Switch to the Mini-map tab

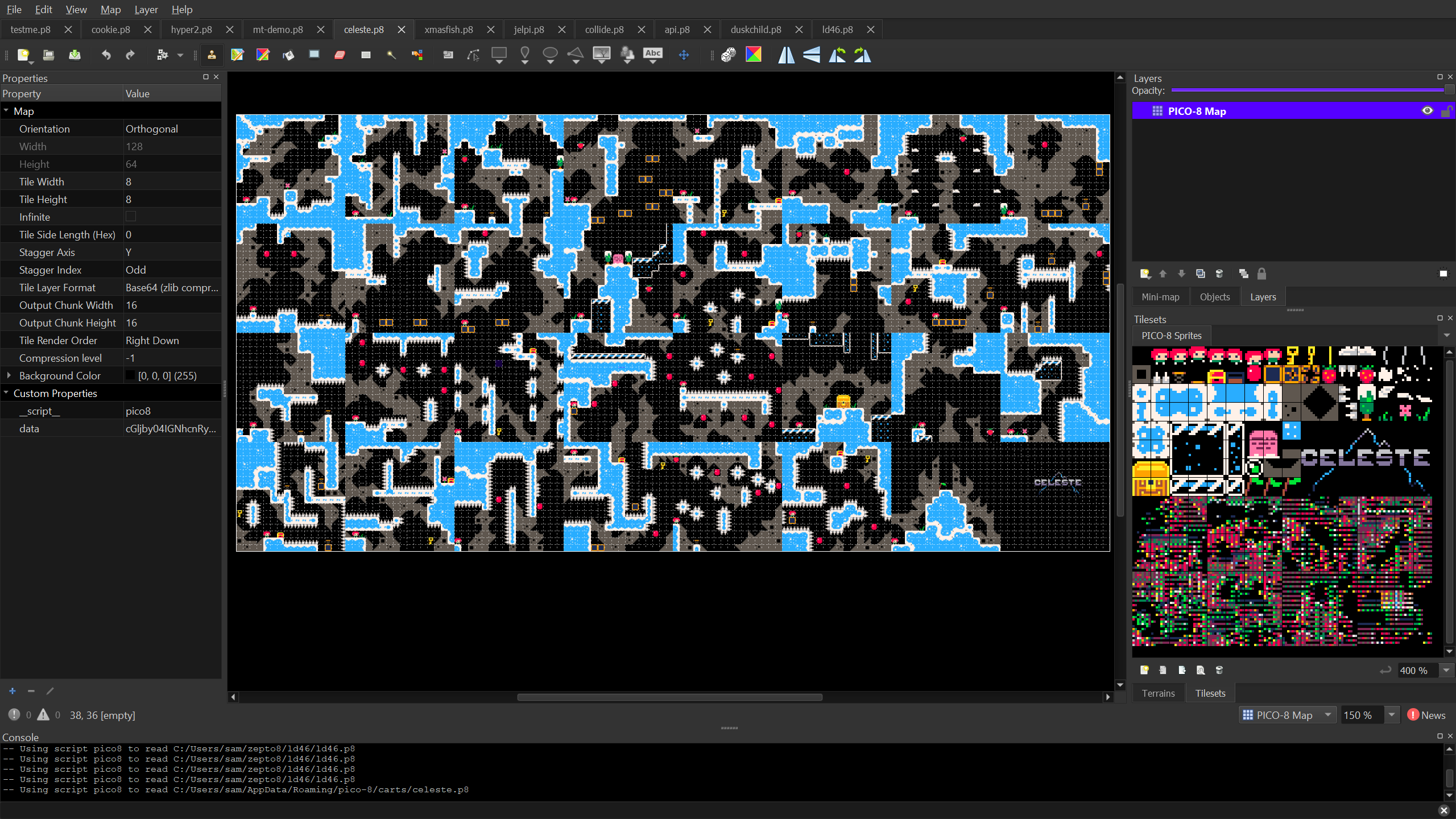[x=1160, y=297]
